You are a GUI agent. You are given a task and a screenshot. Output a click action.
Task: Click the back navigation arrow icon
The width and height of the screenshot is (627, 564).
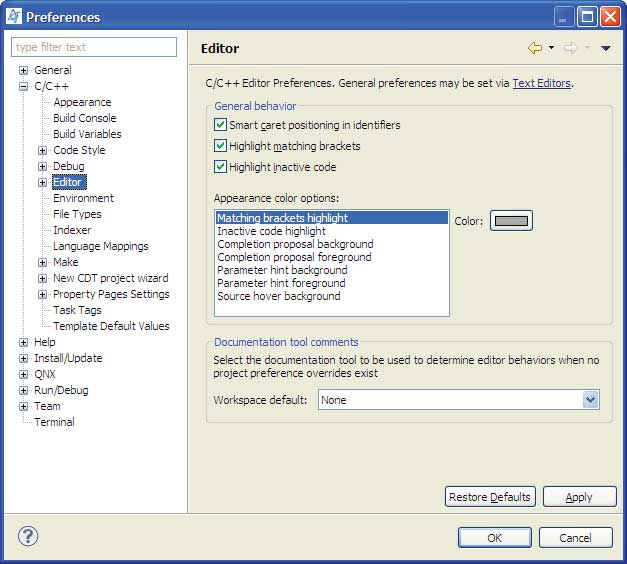pyautogui.click(x=535, y=48)
